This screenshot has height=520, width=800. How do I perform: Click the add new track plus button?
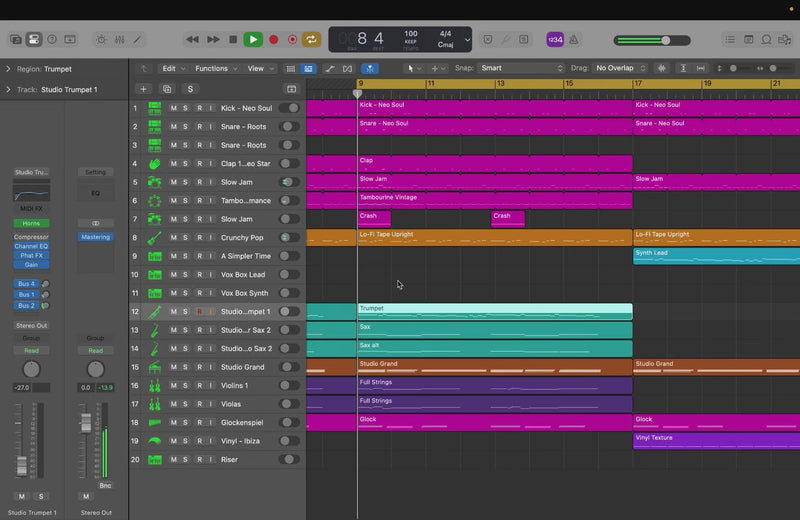pyautogui.click(x=141, y=89)
